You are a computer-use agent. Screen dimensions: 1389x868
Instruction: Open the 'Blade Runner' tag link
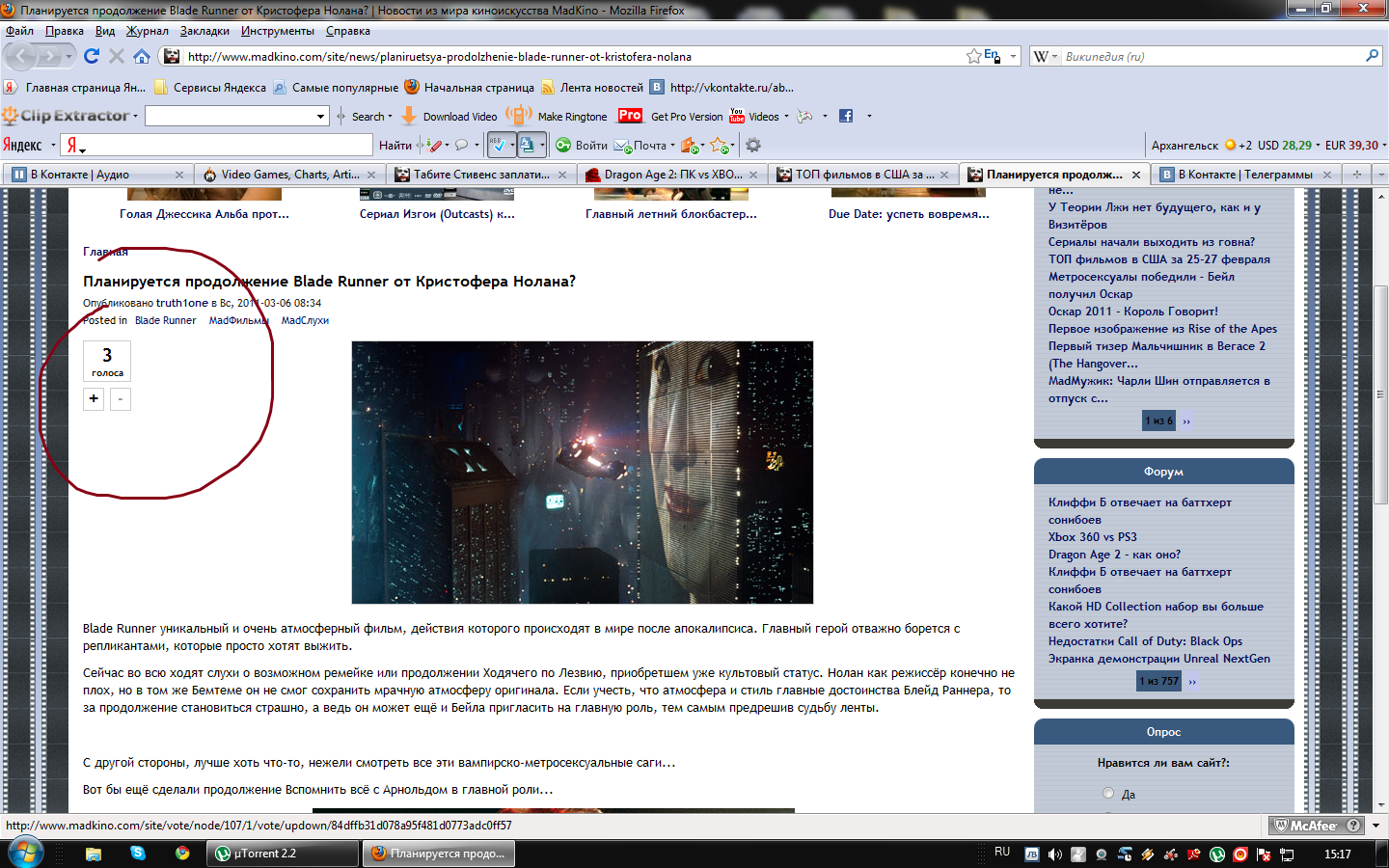[x=165, y=320]
